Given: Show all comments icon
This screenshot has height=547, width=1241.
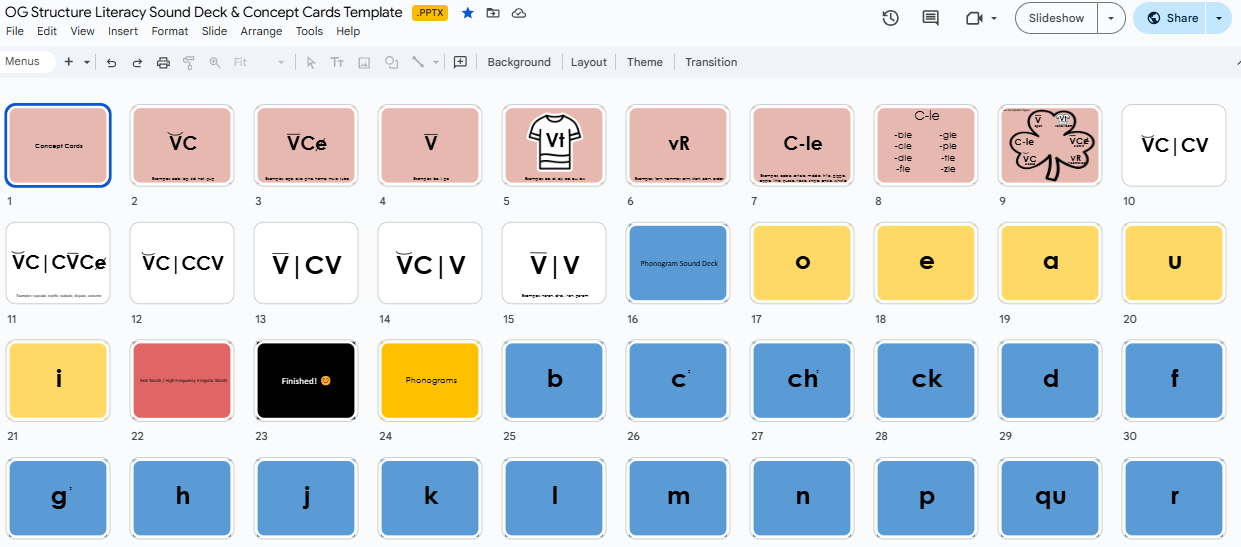Looking at the screenshot, I should point(930,18).
